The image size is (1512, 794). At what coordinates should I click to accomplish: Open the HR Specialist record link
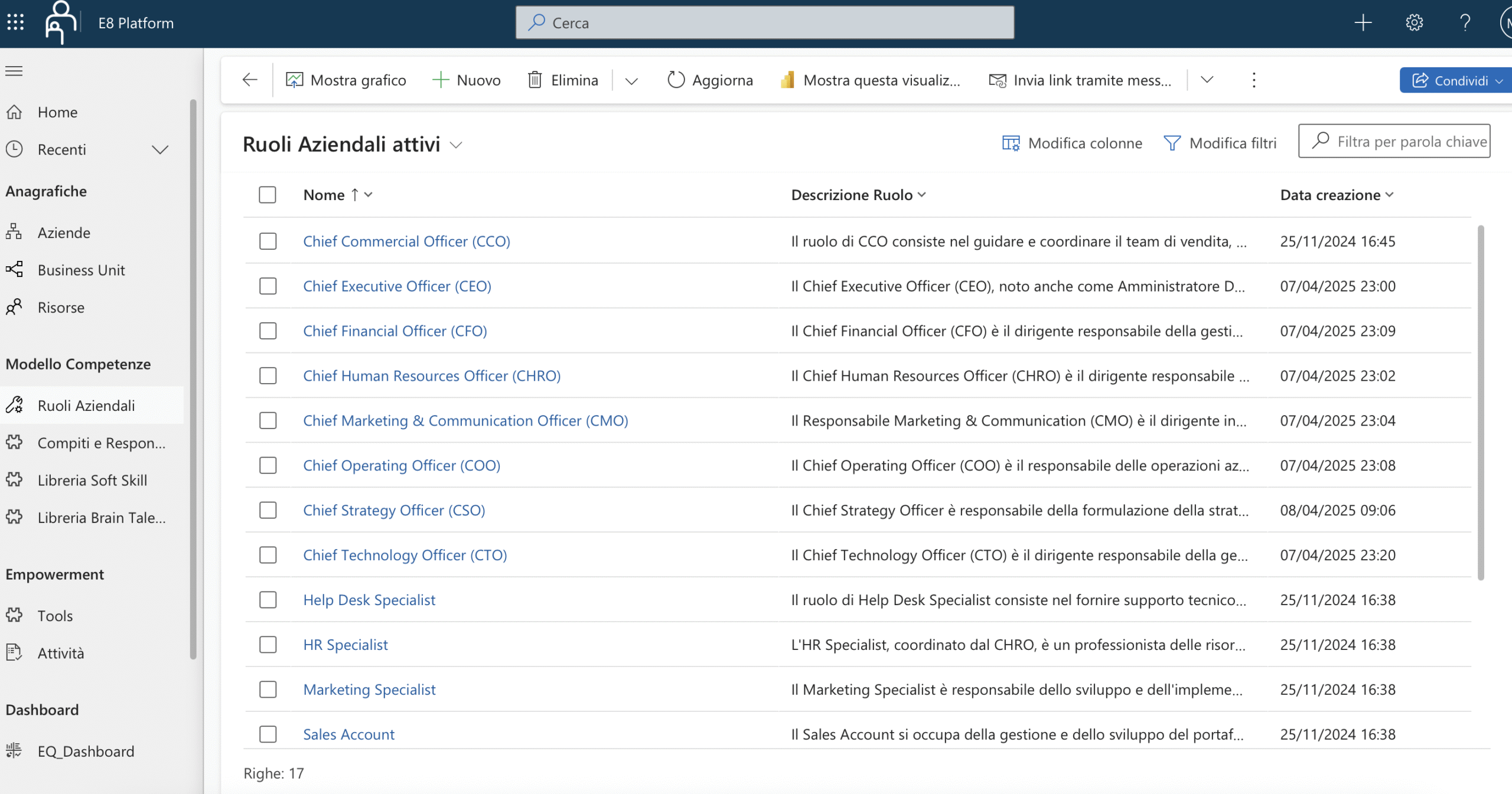pyautogui.click(x=346, y=645)
